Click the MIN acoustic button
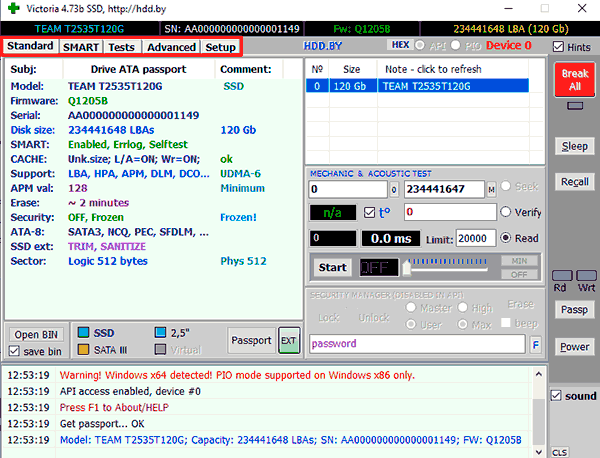 519,261
